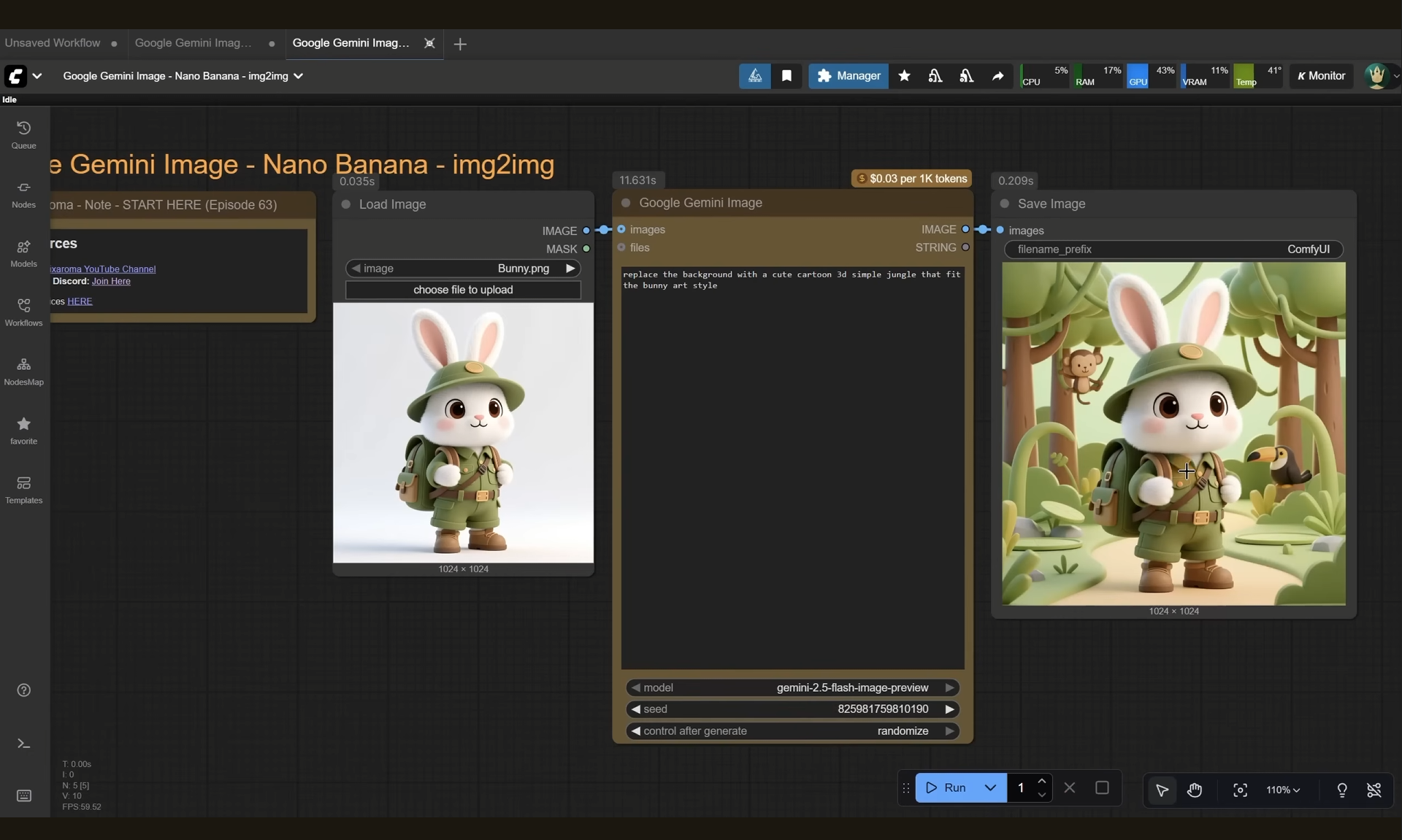Add a new workflow tab
The height and width of the screenshot is (840, 1402).
tap(460, 44)
